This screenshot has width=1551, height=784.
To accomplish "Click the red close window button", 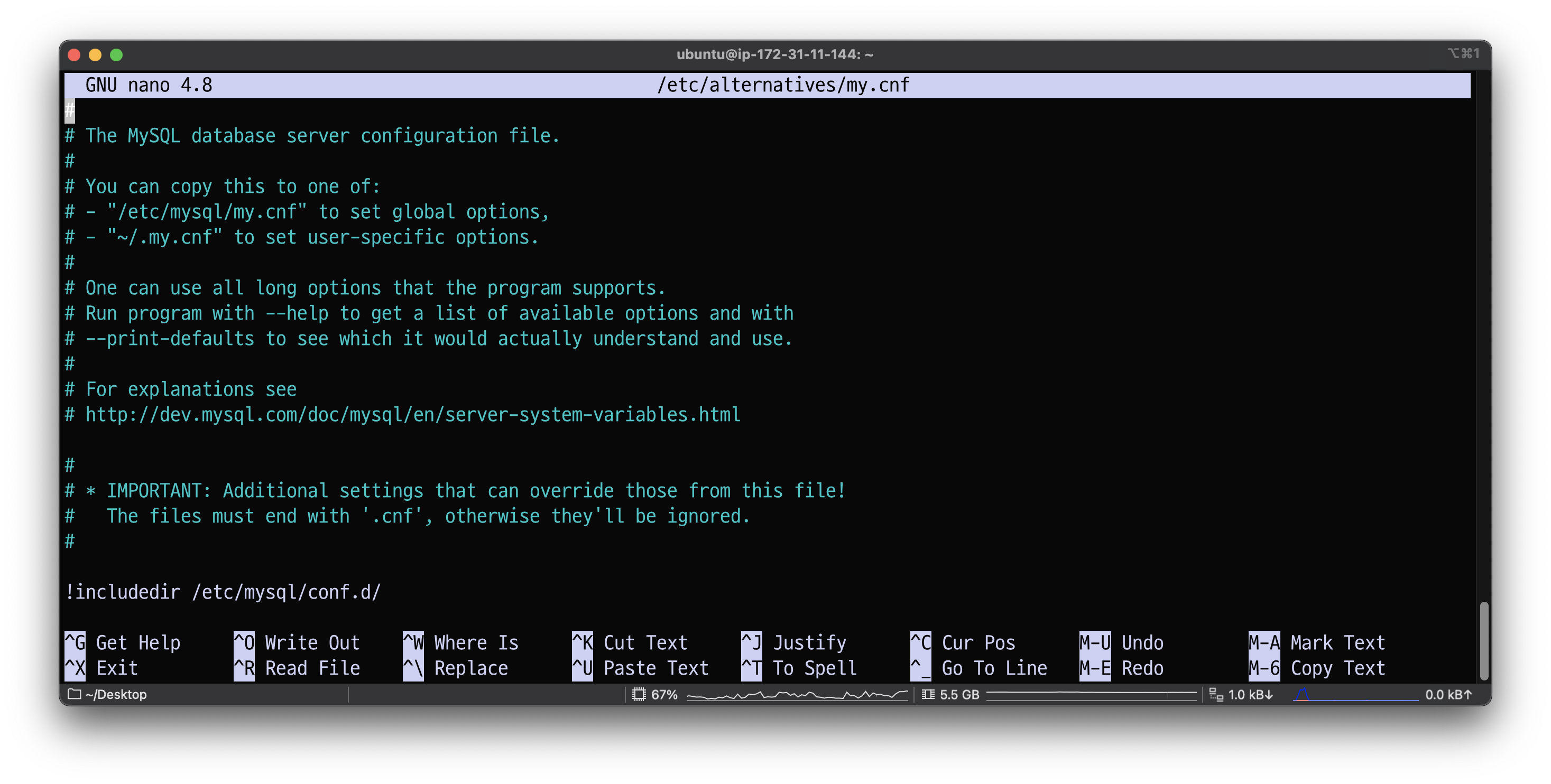I will coord(74,55).
